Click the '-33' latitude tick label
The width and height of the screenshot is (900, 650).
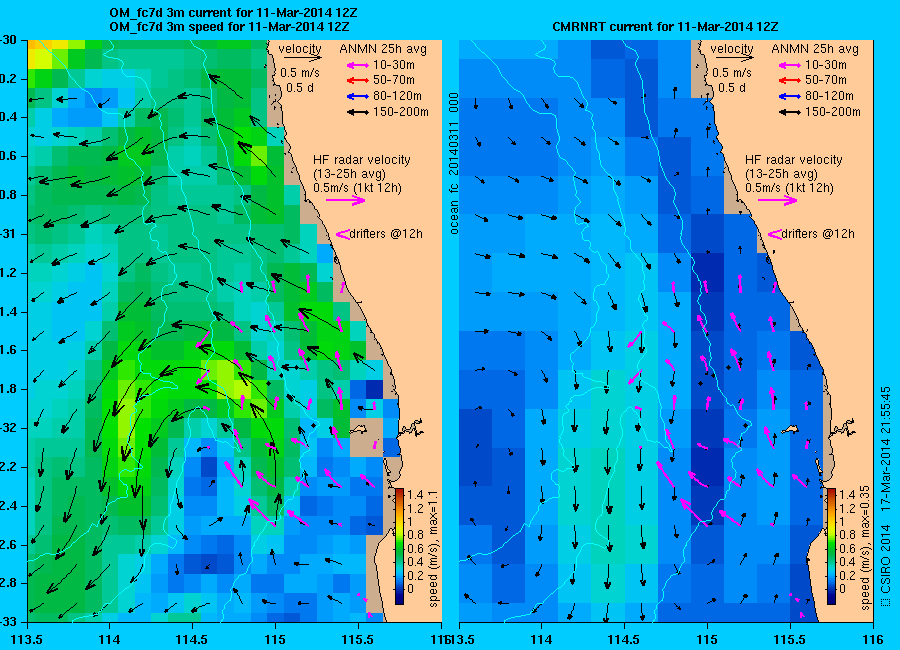coord(8,622)
